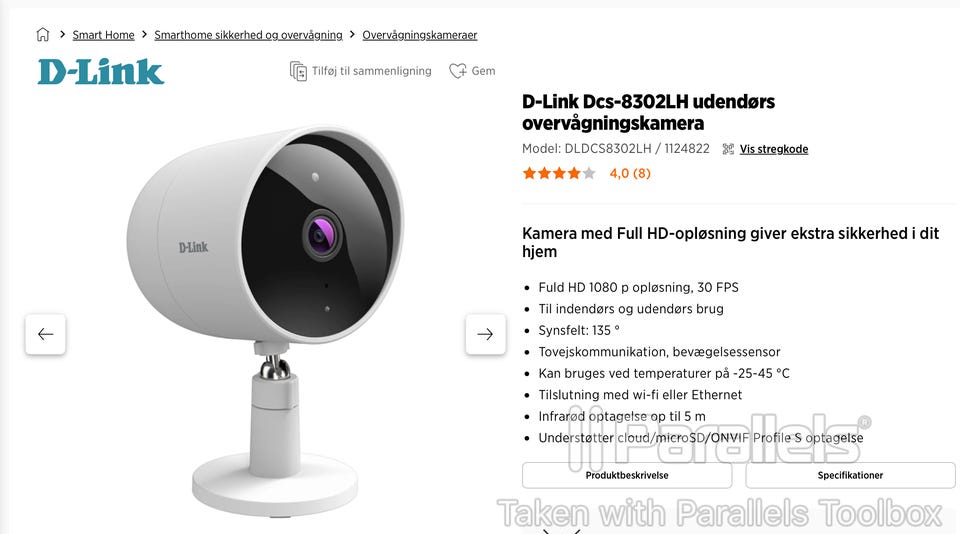Open the Produktbeskrivelse tab

627,475
